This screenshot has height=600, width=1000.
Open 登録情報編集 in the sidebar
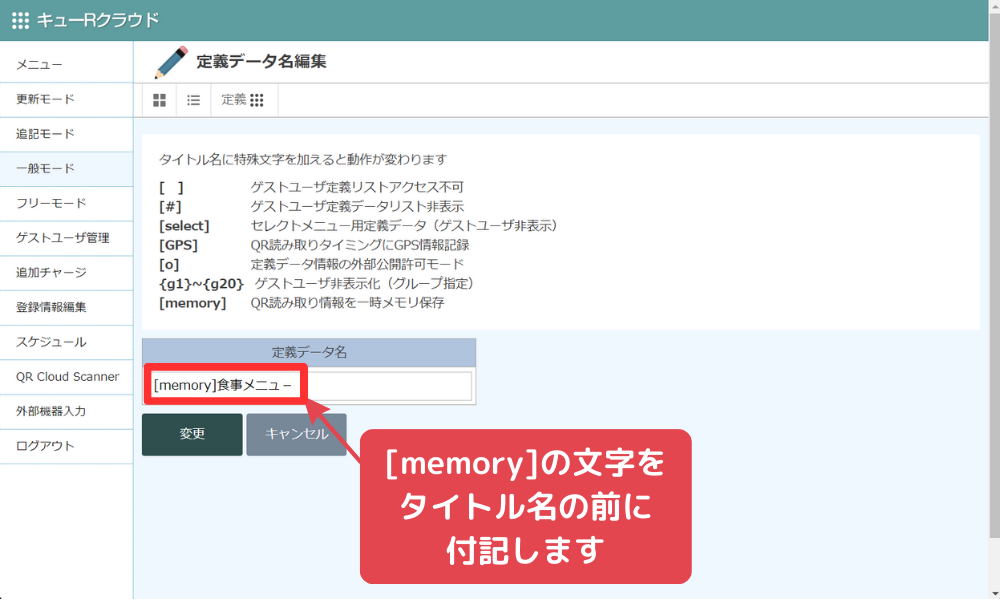pos(66,307)
